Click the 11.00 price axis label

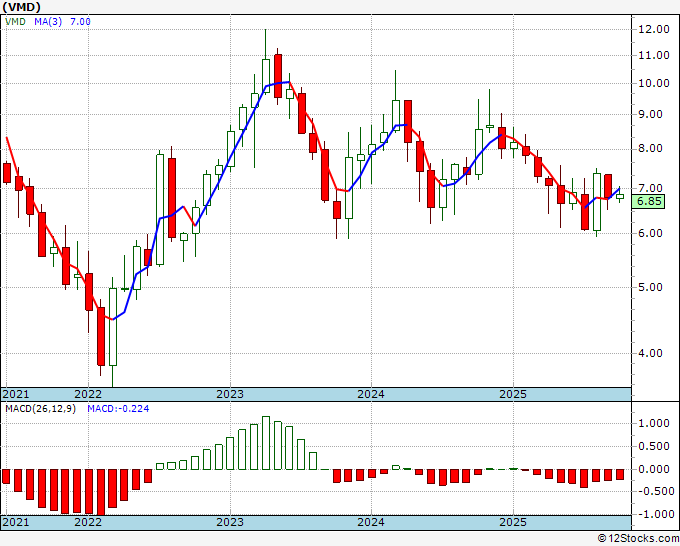(654, 55)
